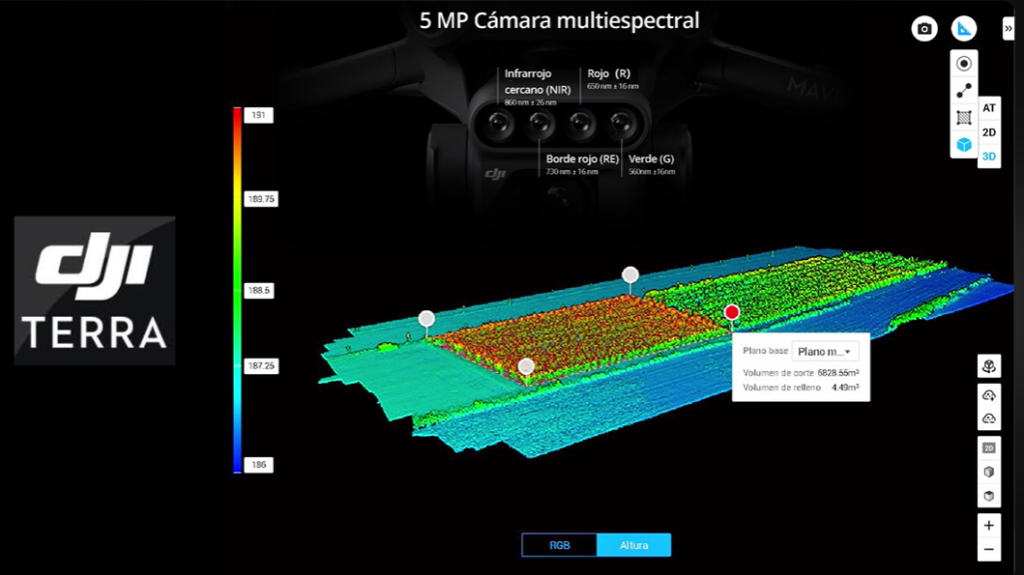Open the Plano base dropdown
This screenshot has width=1024, height=575.
825,351
